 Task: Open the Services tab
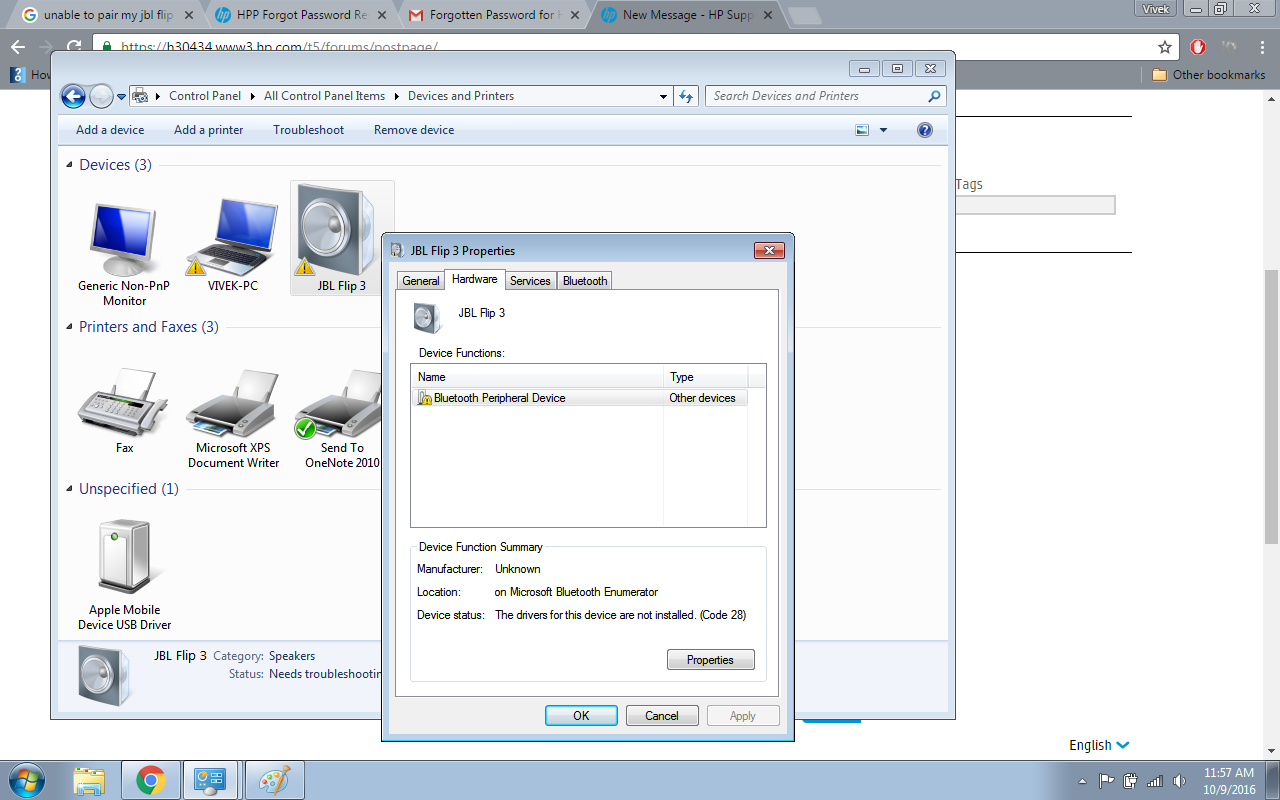pyautogui.click(x=530, y=281)
